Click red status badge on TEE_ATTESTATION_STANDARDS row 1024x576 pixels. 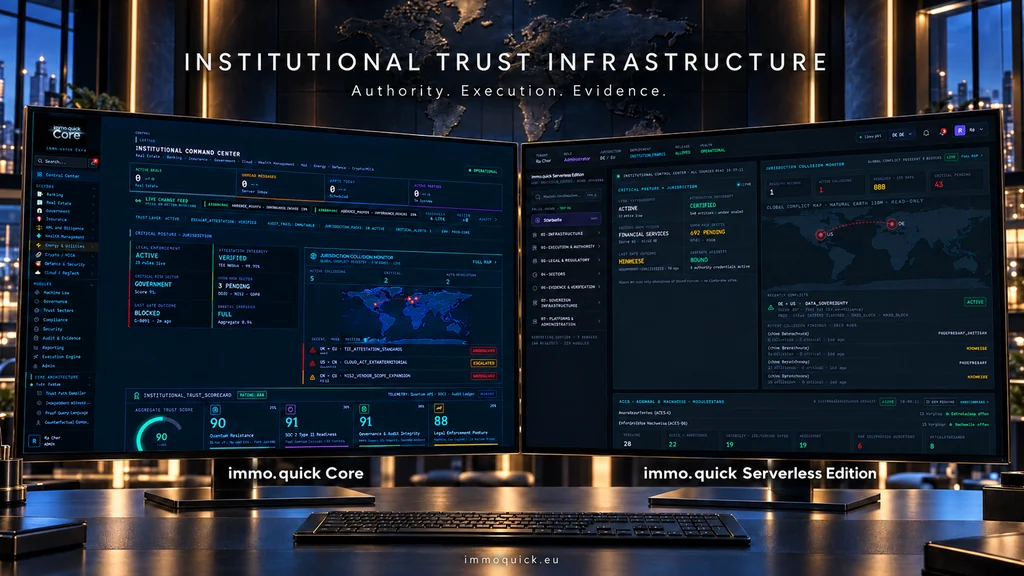[484, 351]
